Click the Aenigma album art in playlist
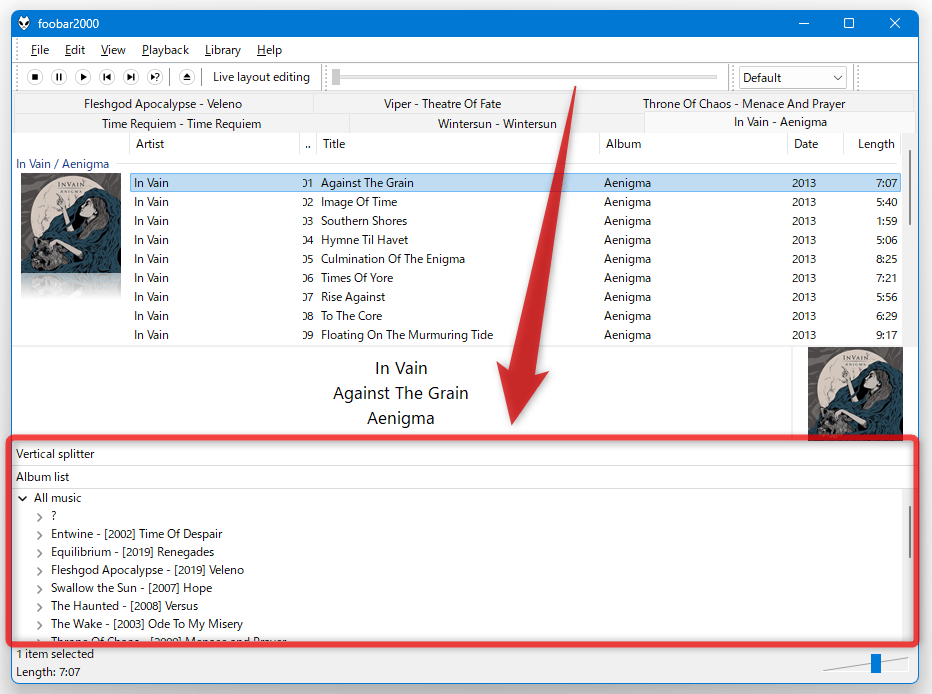The width and height of the screenshot is (932, 694). [x=71, y=223]
